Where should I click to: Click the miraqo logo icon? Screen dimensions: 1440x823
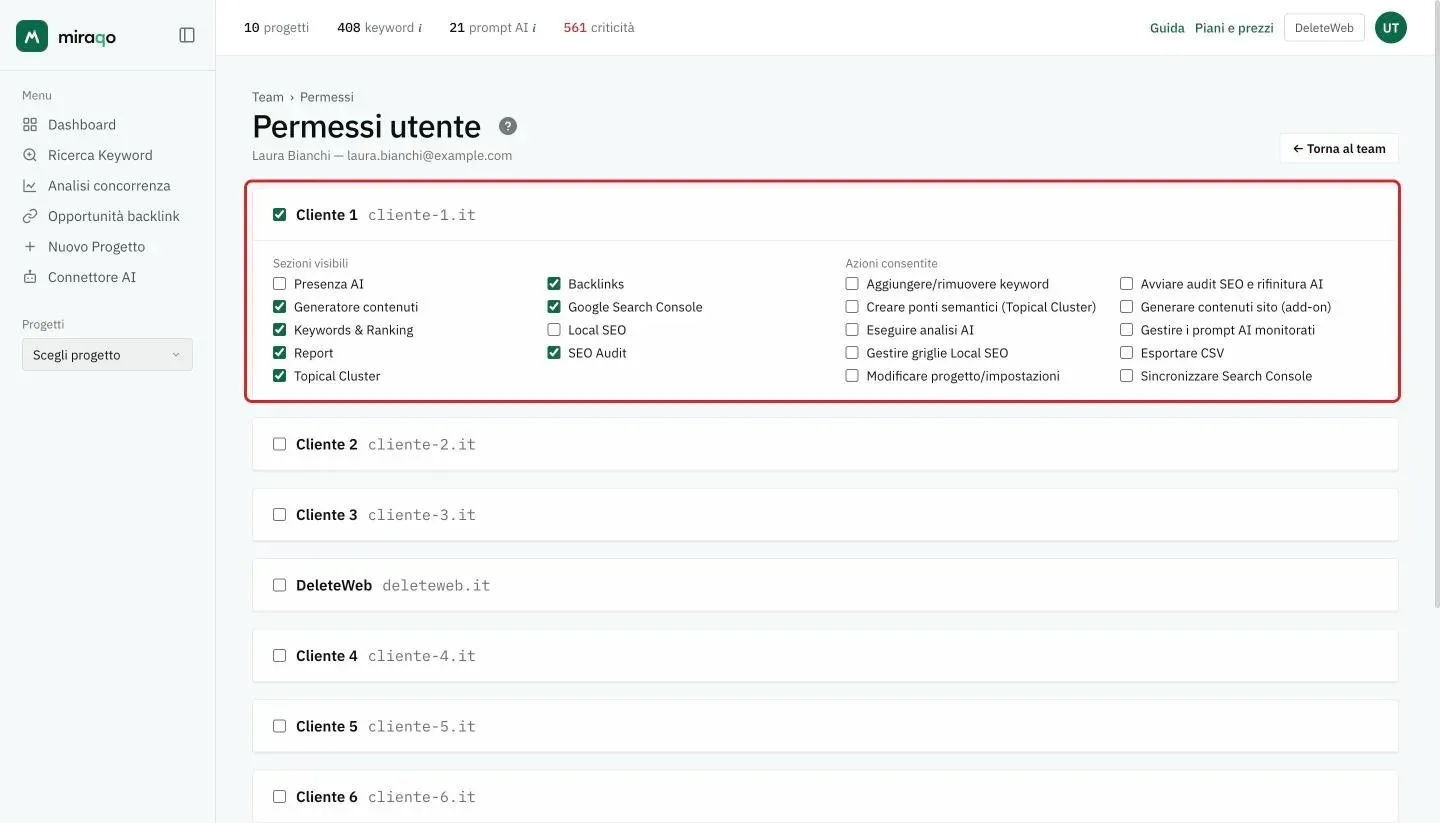point(32,36)
